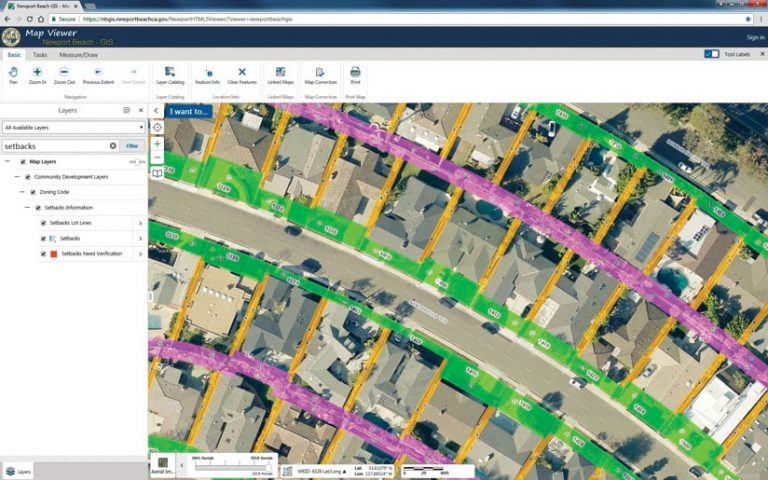Click the red Setbacks Need Verification swatch
The width and height of the screenshot is (768, 480).
coord(54,254)
